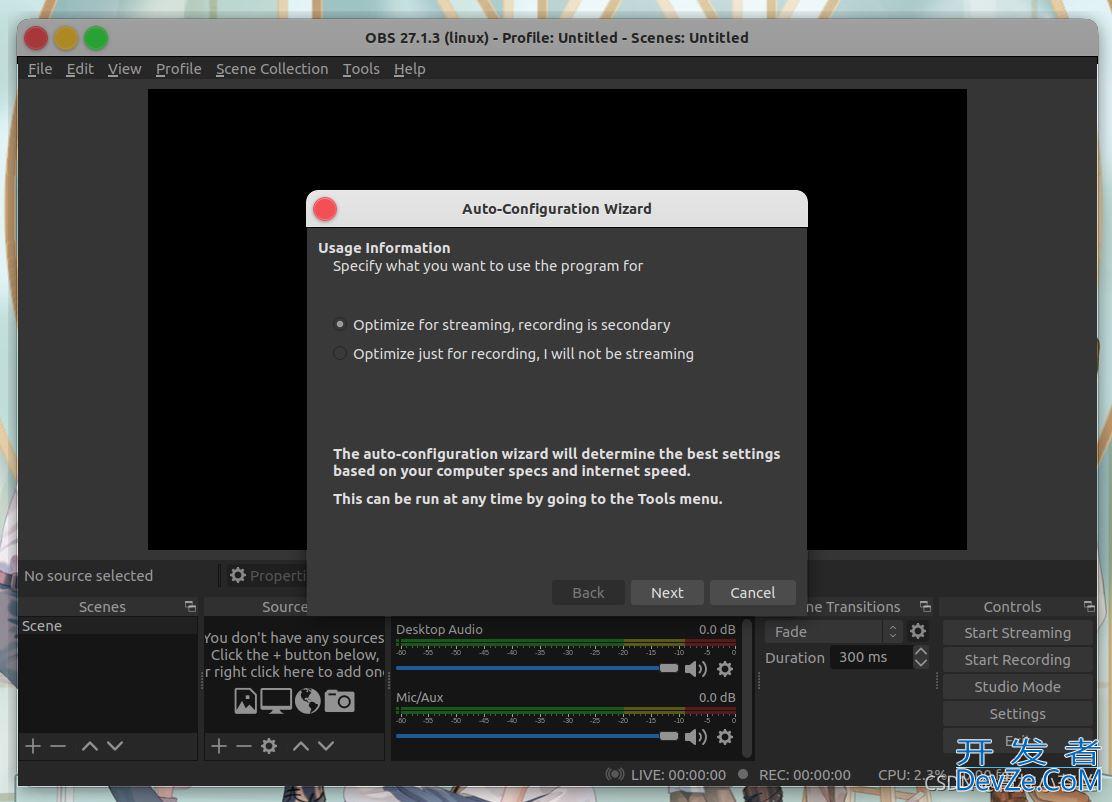The width and height of the screenshot is (1112, 802).
Task: Open the Profile menu
Action: pyautogui.click(x=178, y=69)
